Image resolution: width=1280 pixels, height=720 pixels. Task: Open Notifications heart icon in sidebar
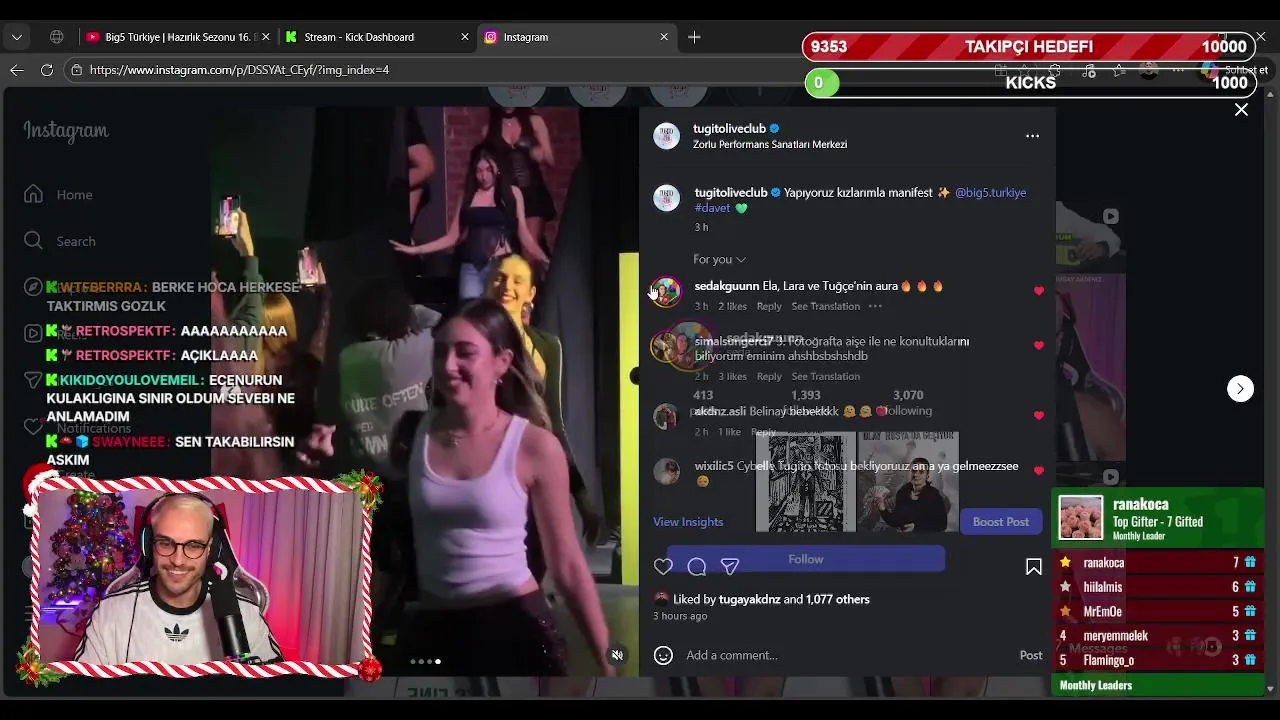coord(33,427)
